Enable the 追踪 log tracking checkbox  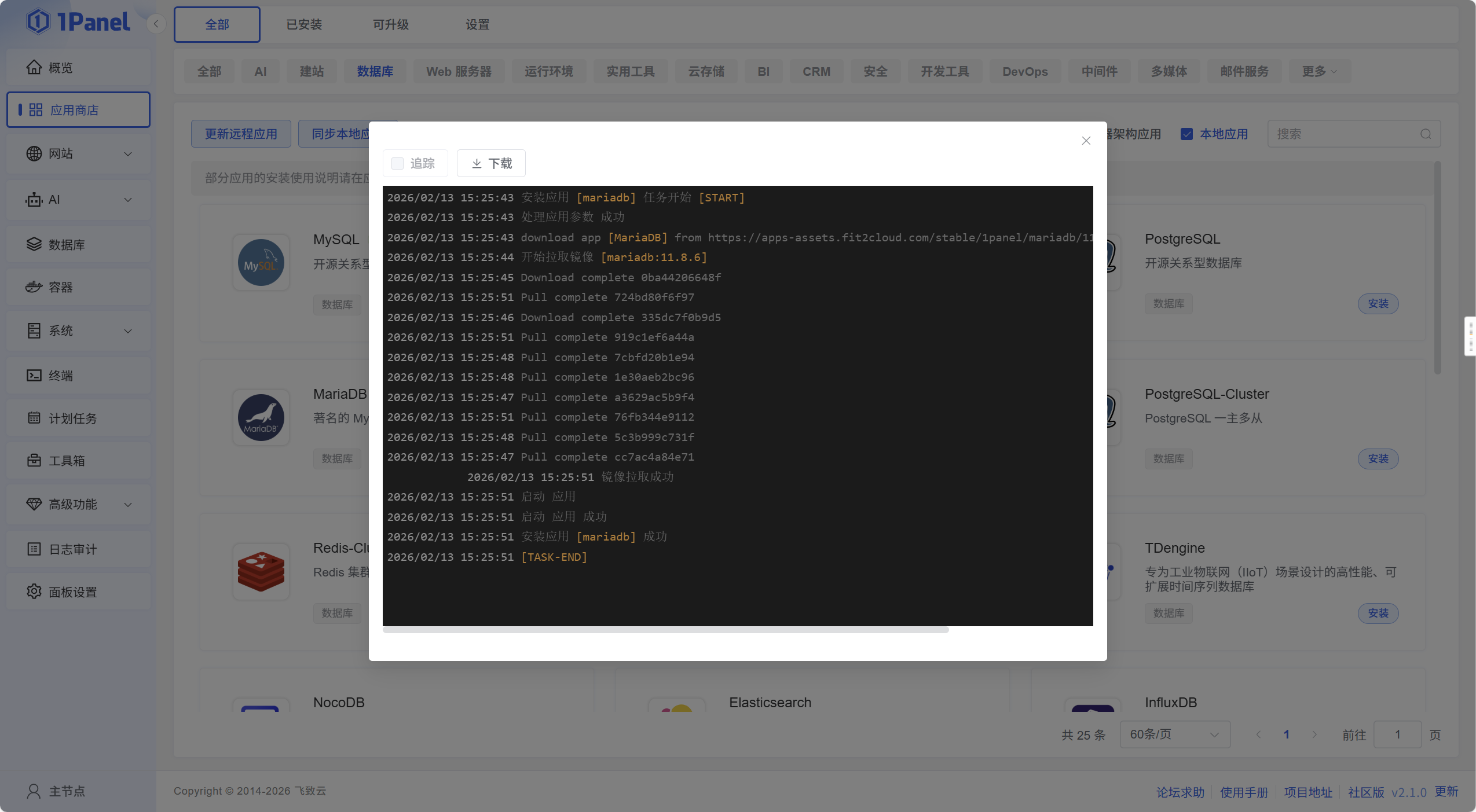click(398, 164)
